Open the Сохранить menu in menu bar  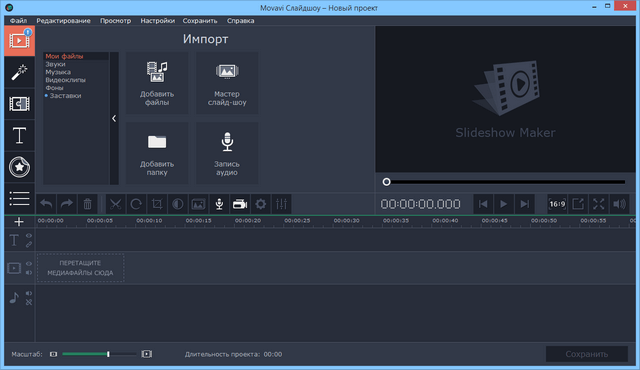click(x=200, y=21)
